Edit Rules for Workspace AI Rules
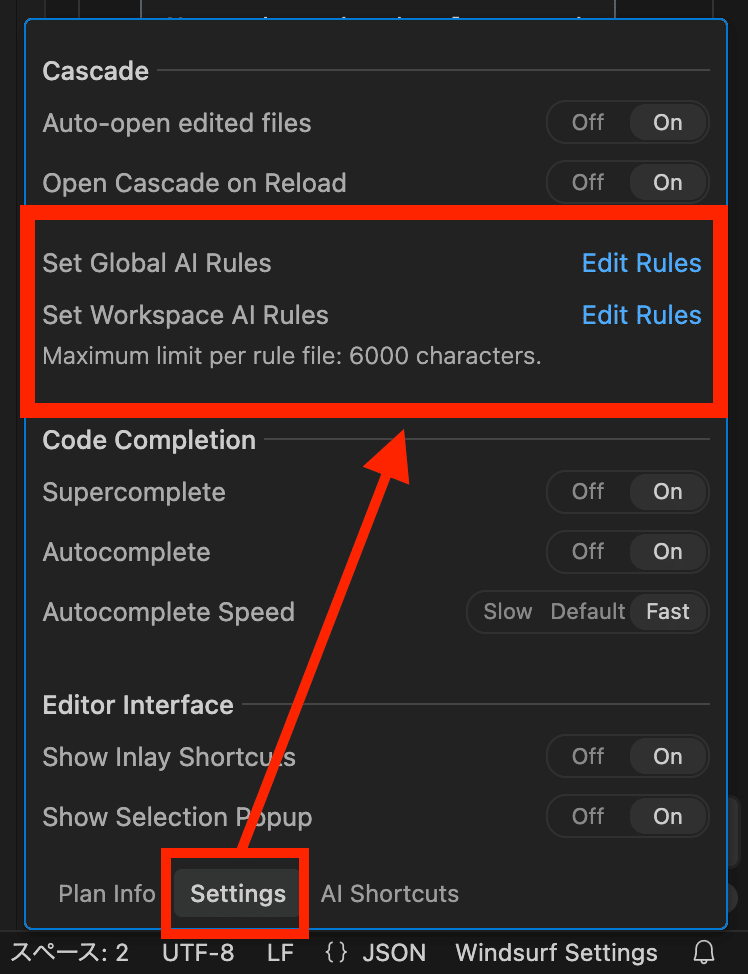This screenshot has height=974, width=748. tap(641, 315)
